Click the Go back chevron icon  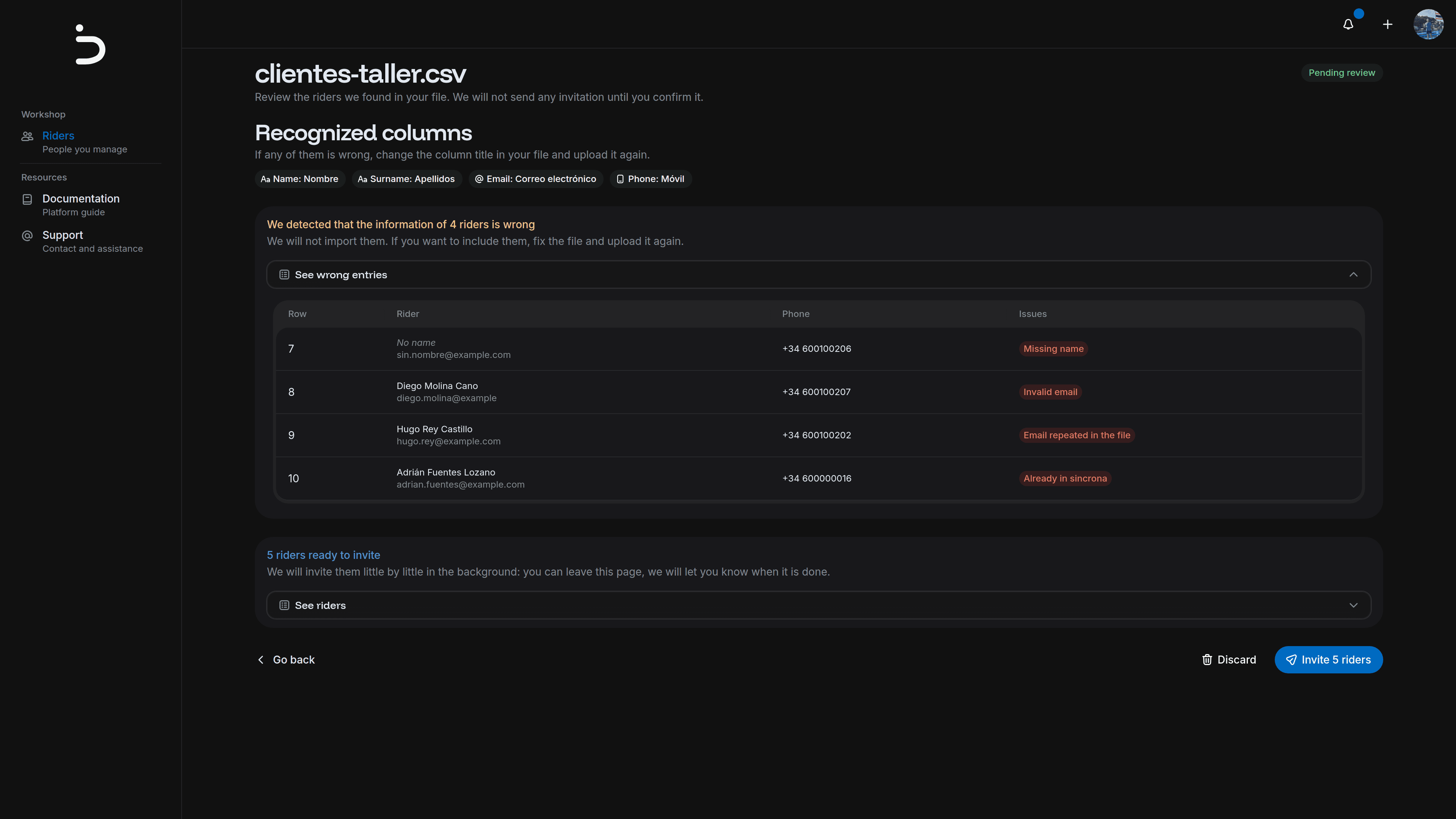(260, 660)
